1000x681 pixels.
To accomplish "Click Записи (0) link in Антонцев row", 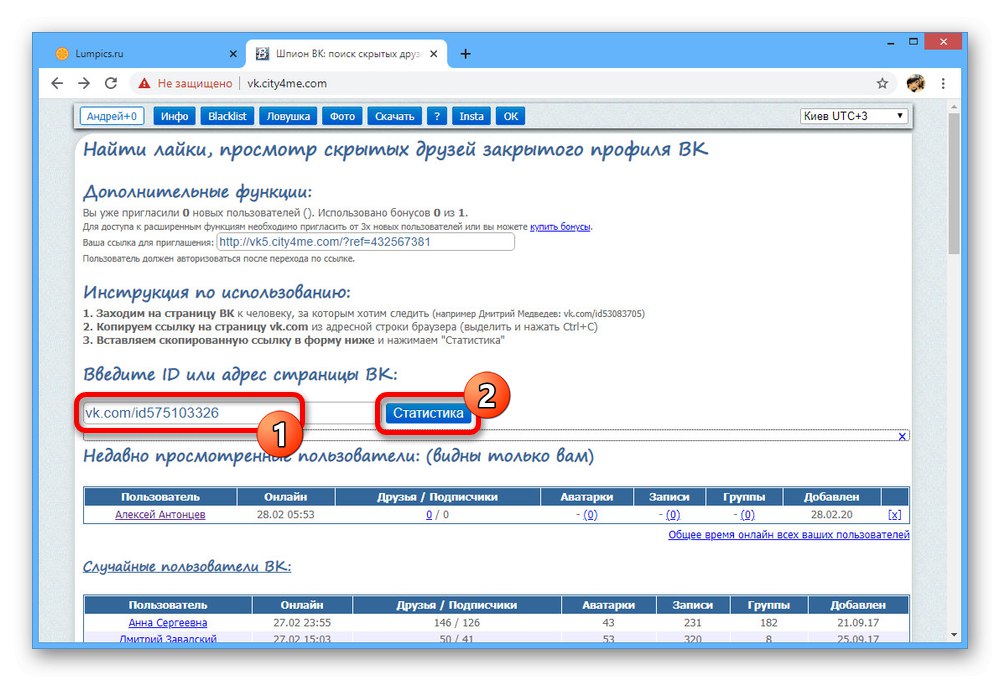I will point(673,515).
